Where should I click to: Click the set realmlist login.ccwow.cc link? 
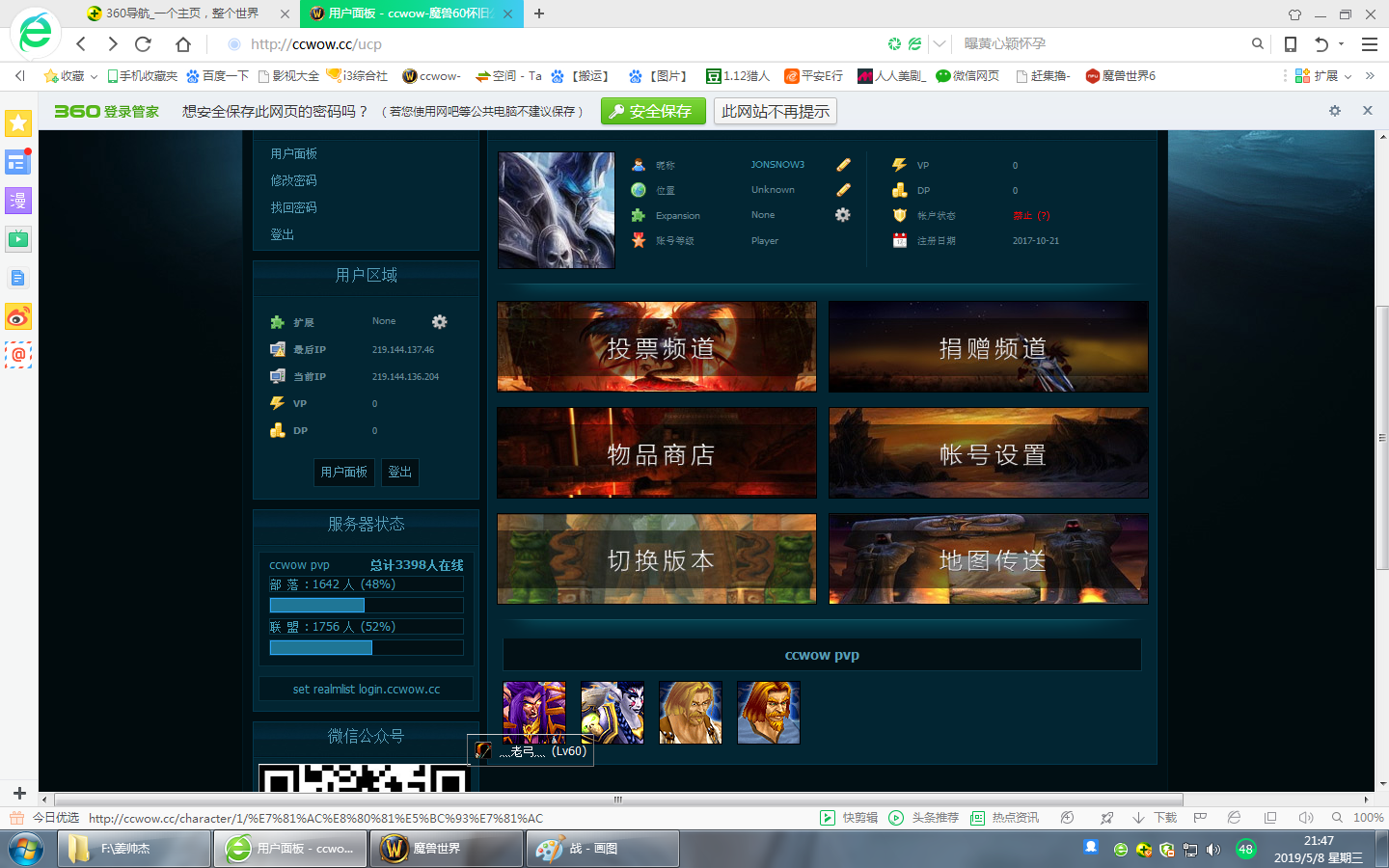[366, 689]
